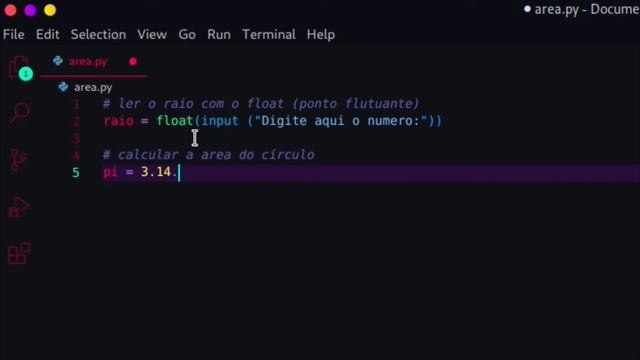This screenshot has height=360, width=640.
Task: Click the 'pi' variable on line 5
Action: [110, 172]
